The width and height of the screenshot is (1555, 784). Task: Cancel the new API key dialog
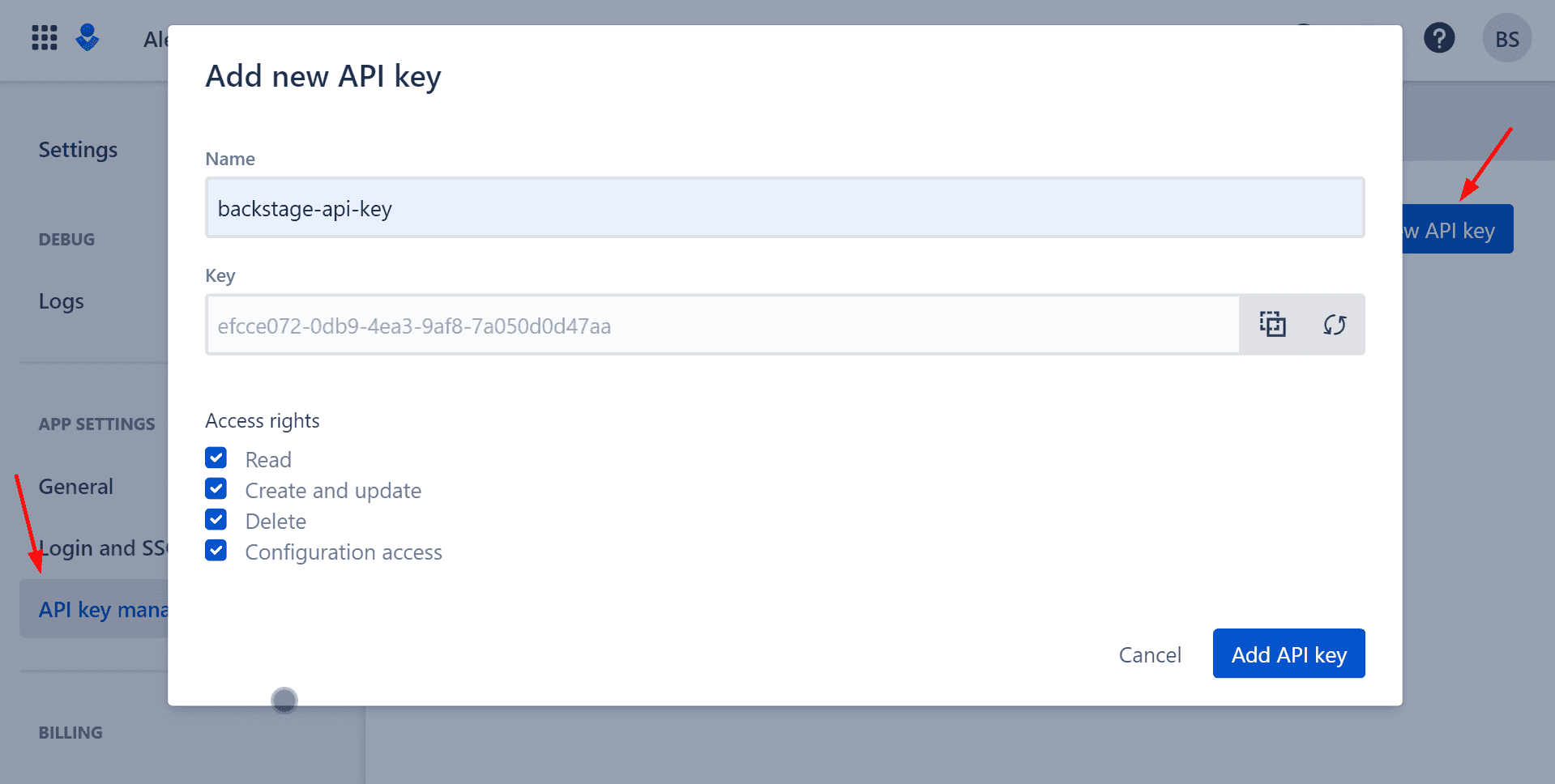click(x=1150, y=654)
